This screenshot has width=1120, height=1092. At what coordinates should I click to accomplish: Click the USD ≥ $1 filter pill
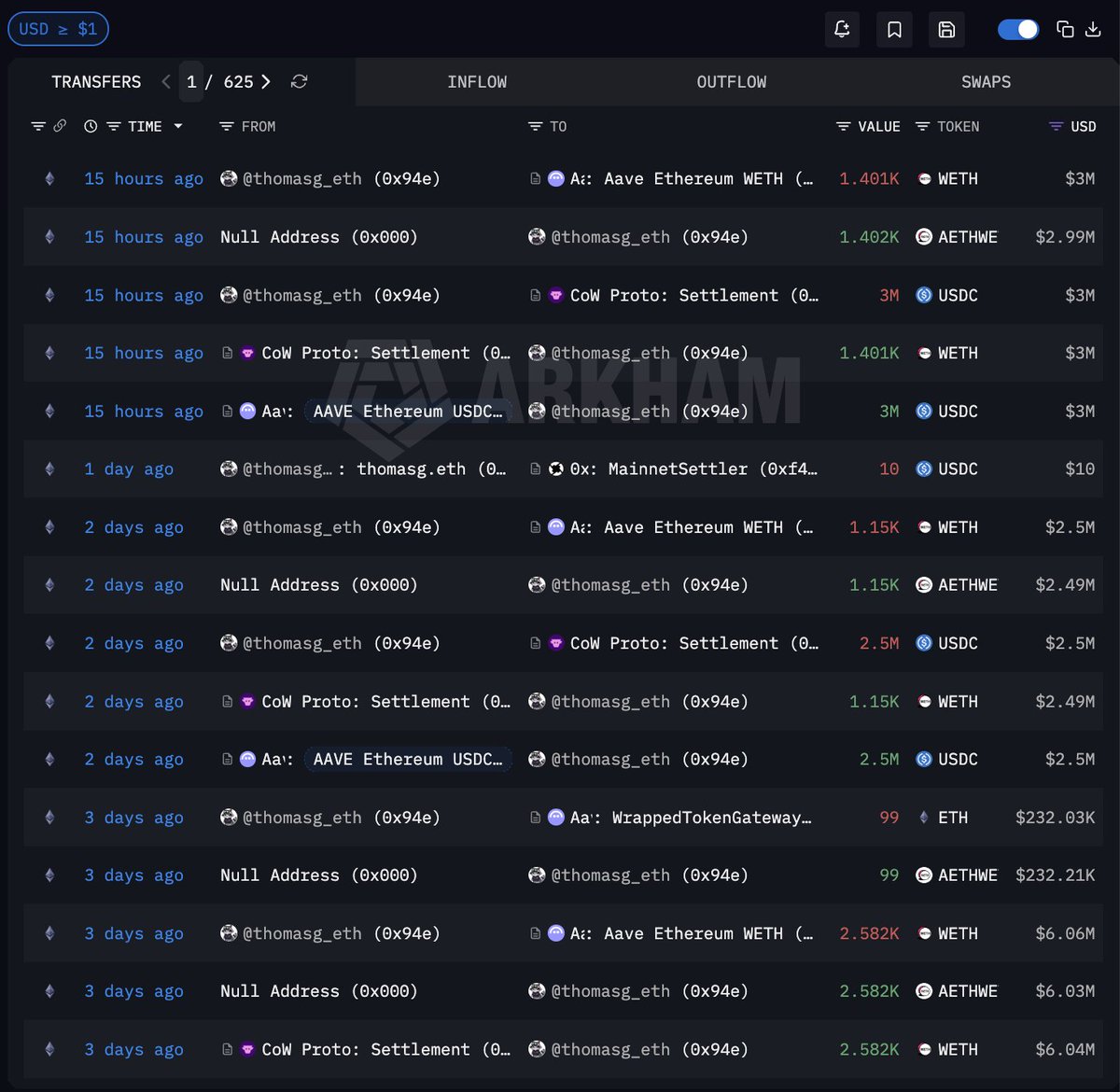(58, 29)
